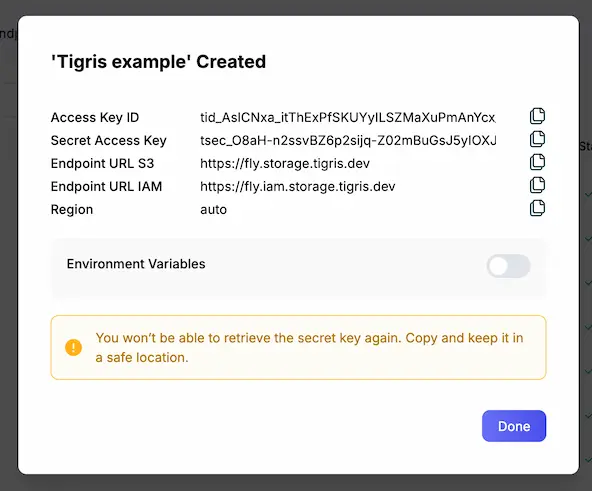Copy the Region value
The width and height of the screenshot is (592, 491).
tap(537, 208)
